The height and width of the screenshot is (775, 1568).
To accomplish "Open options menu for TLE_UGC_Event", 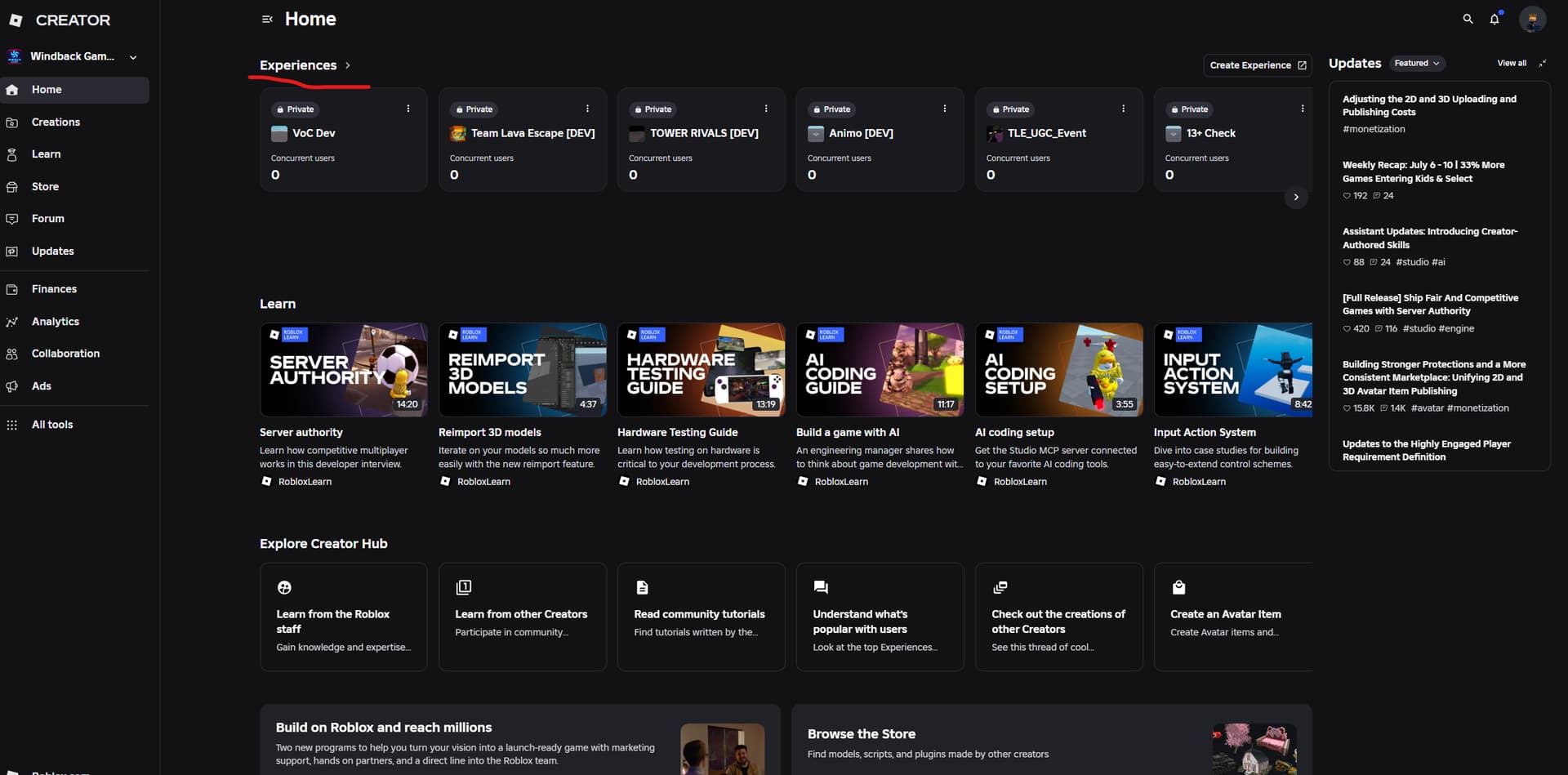I will click(1124, 109).
